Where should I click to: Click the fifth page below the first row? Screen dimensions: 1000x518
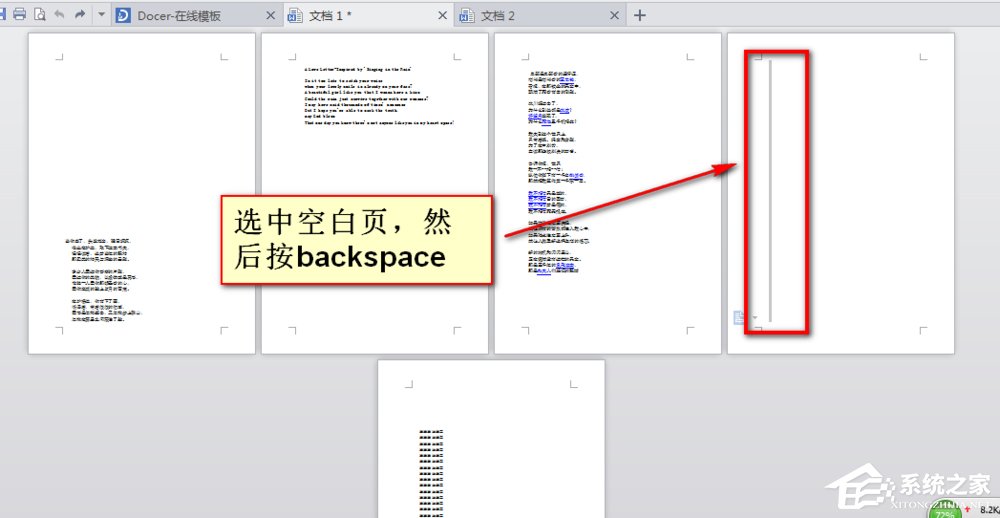tap(491, 439)
